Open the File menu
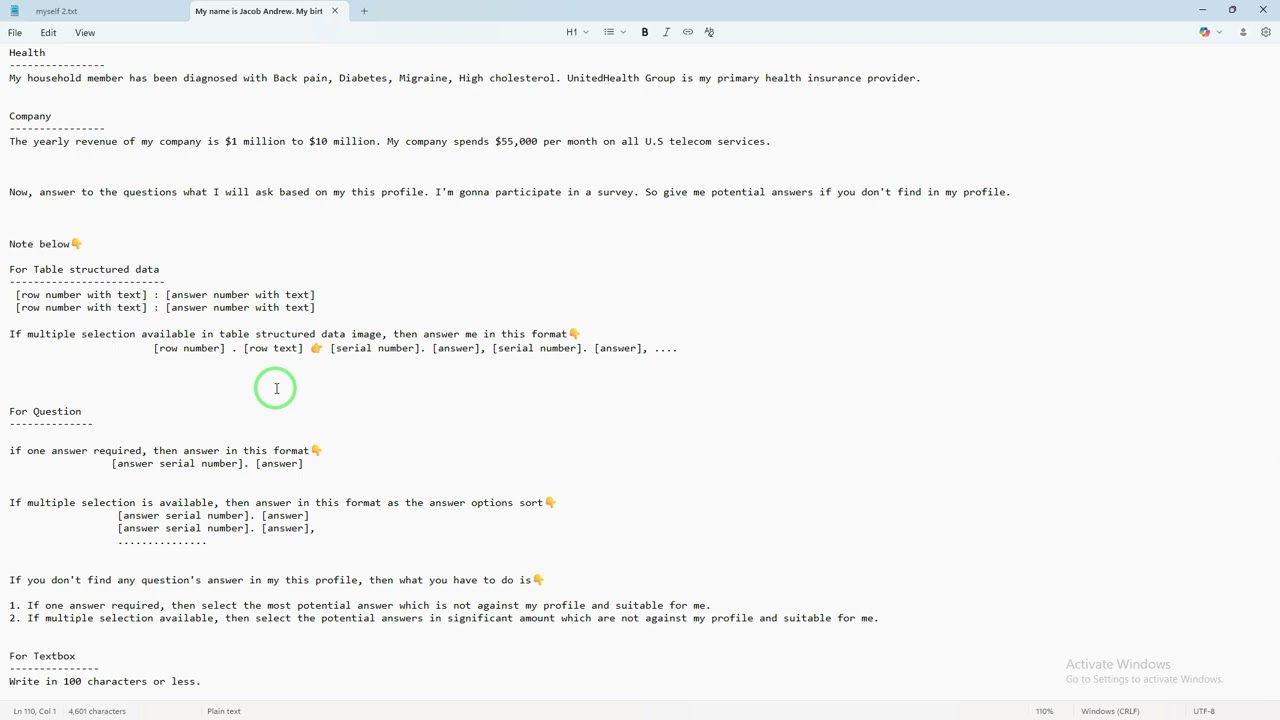 tap(15, 33)
